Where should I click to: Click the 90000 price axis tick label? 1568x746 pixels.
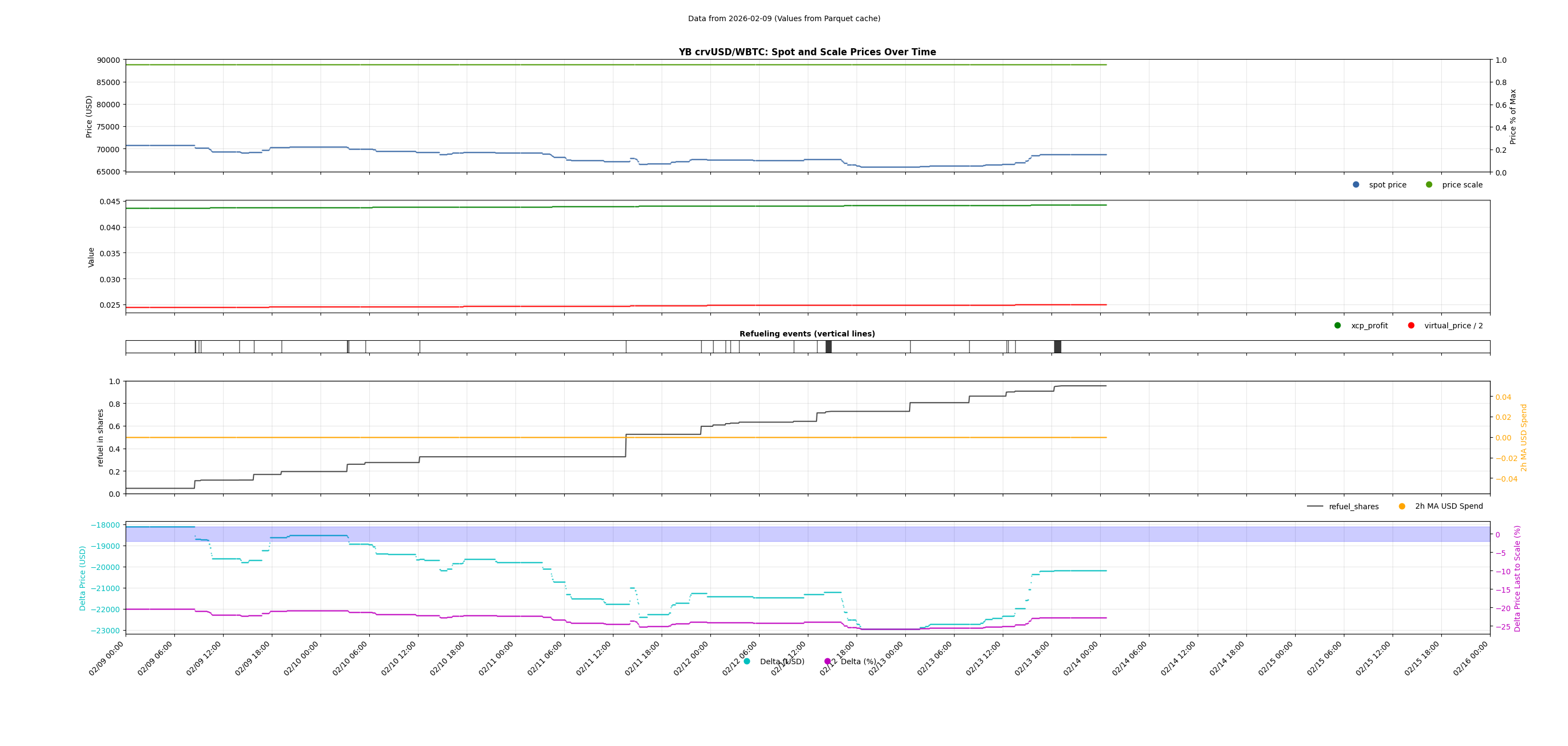(x=108, y=60)
